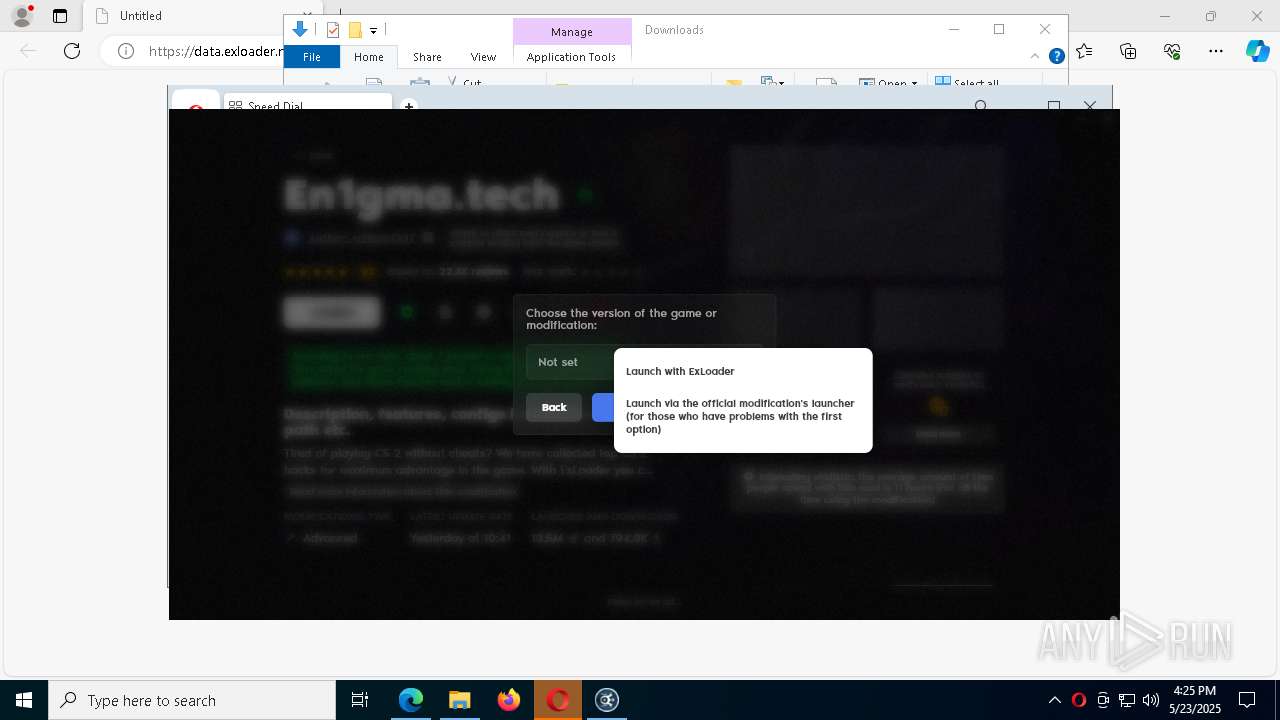Viewport: 1280px width, 720px height.
Task: Open volume control in system tray
Action: [1150, 700]
